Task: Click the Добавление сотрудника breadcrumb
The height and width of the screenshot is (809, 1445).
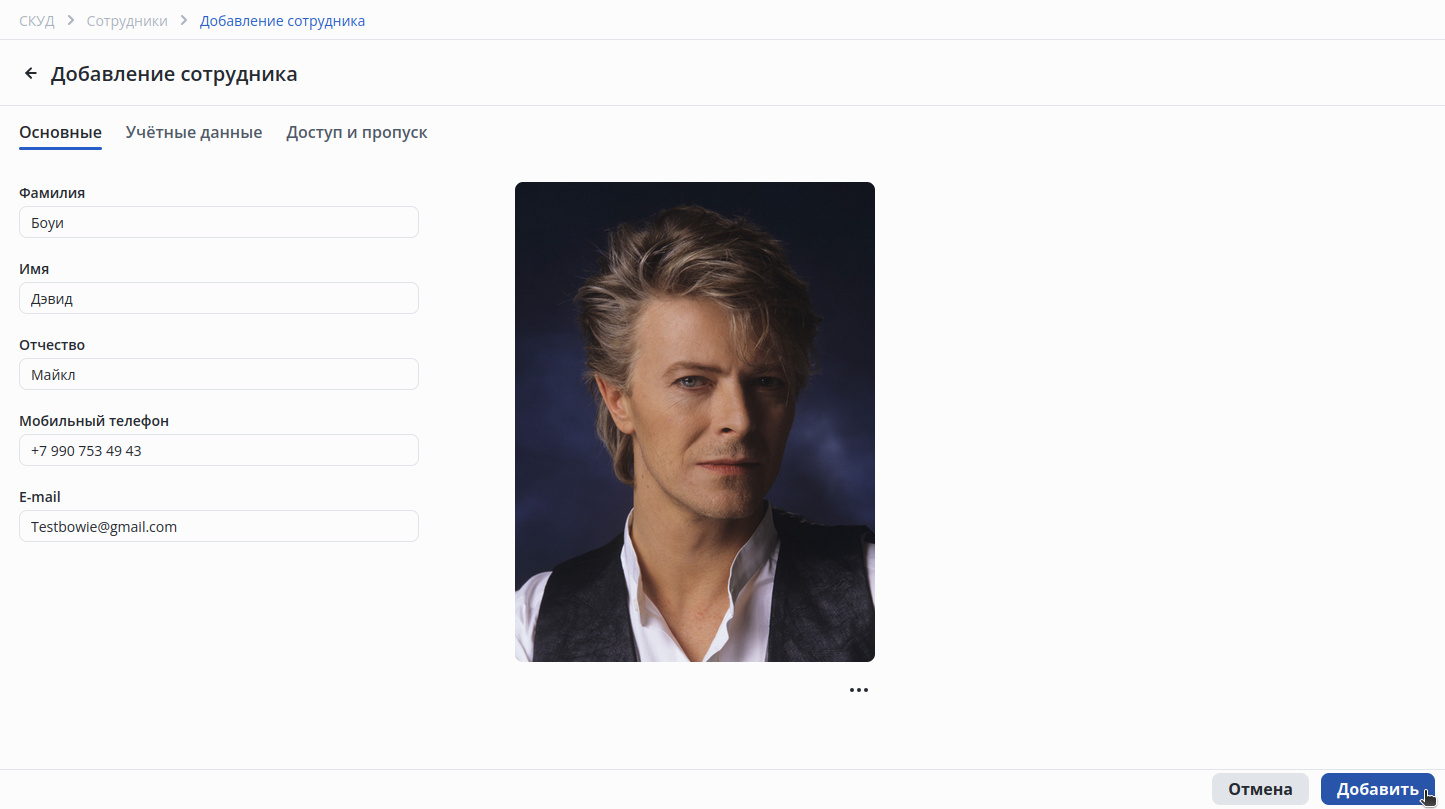Action: click(282, 20)
